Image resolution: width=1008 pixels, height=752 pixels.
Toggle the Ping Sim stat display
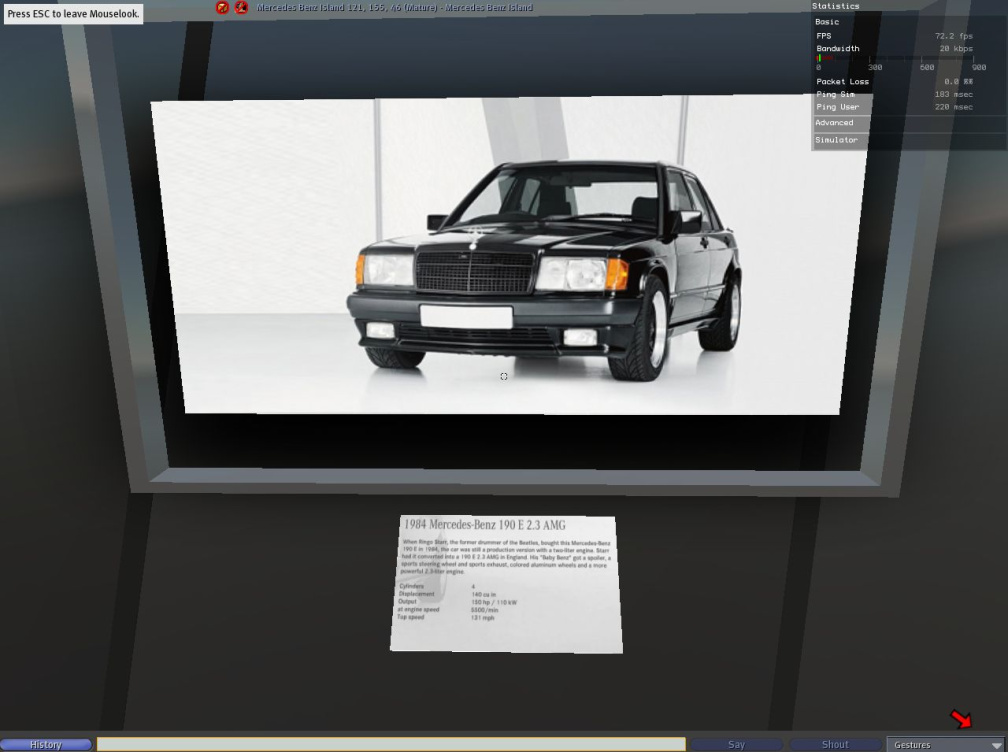tap(835, 94)
